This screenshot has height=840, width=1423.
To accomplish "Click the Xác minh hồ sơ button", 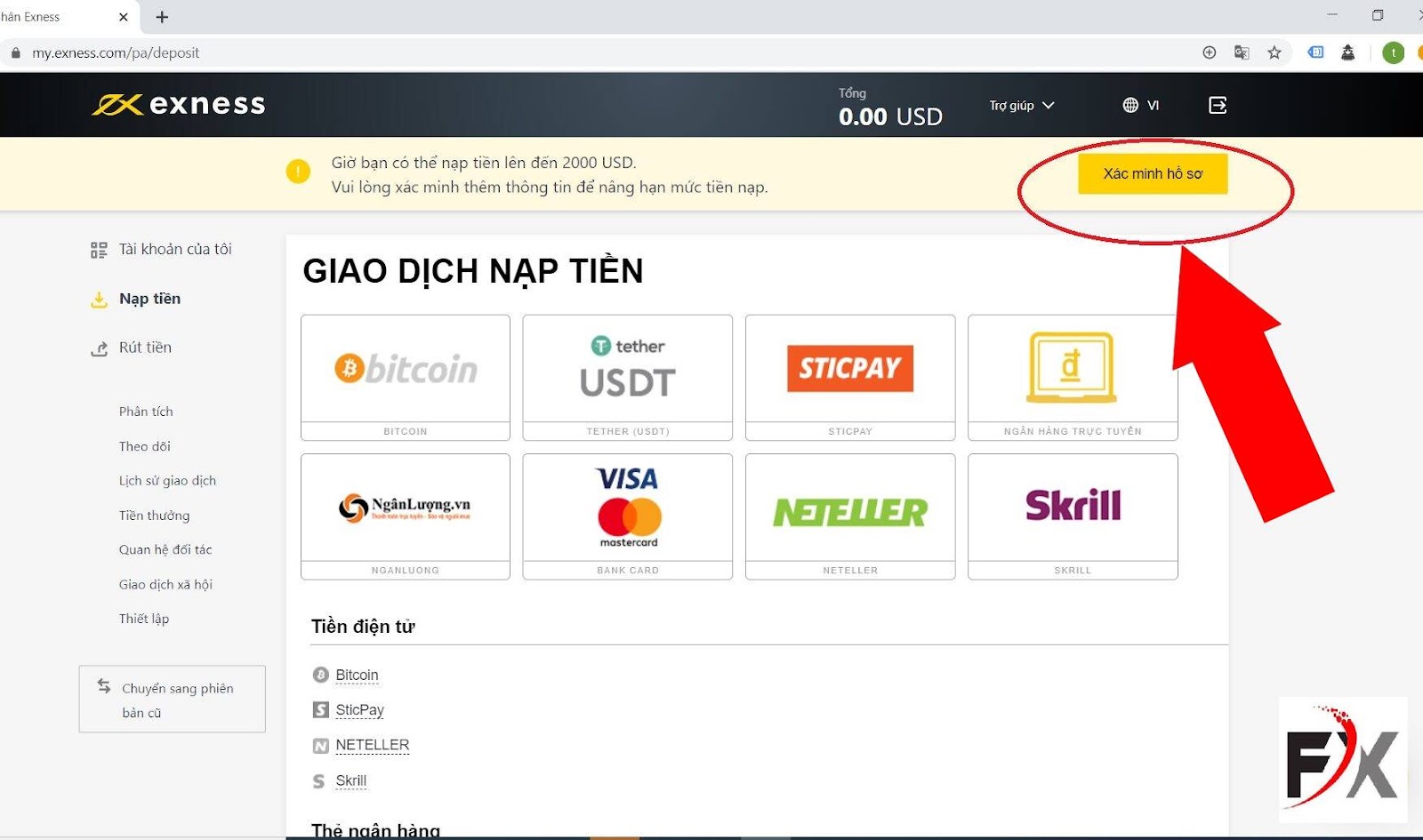I will [x=1153, y=173].
